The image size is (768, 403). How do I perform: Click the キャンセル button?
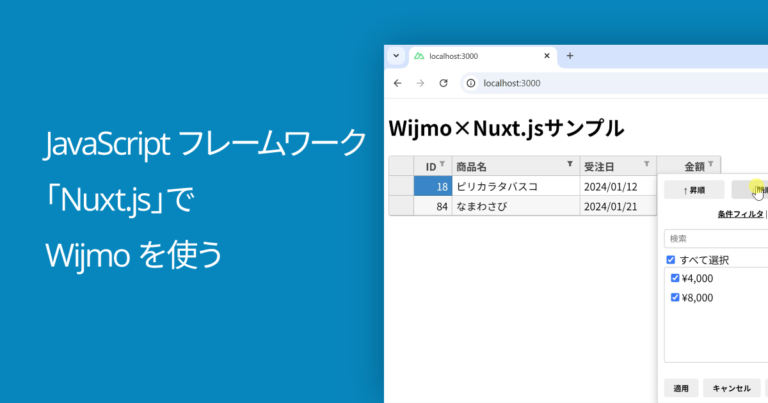pyautogui.click(x=731, y=388)
